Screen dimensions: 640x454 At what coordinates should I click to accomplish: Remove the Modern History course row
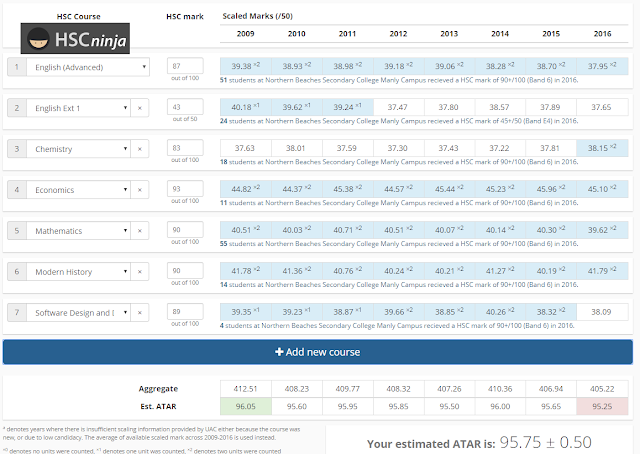tap(140, 272)
